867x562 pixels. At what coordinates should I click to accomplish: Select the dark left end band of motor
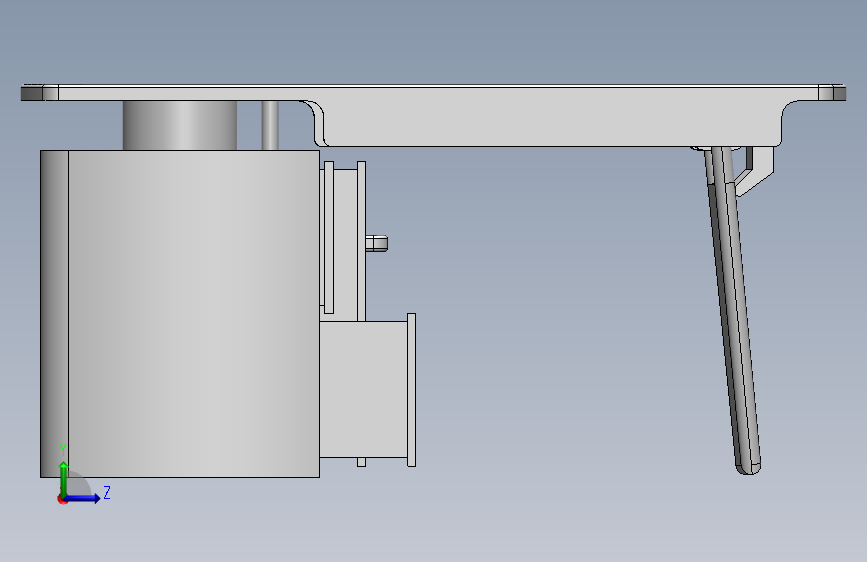coord(55,314)
